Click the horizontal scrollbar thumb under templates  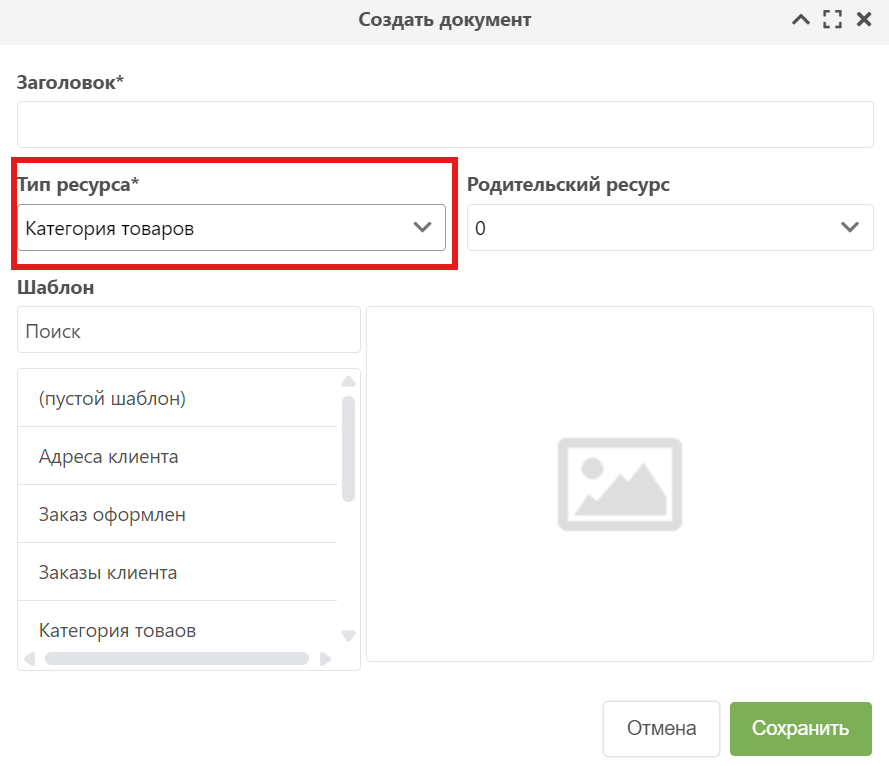click(176, 659)
